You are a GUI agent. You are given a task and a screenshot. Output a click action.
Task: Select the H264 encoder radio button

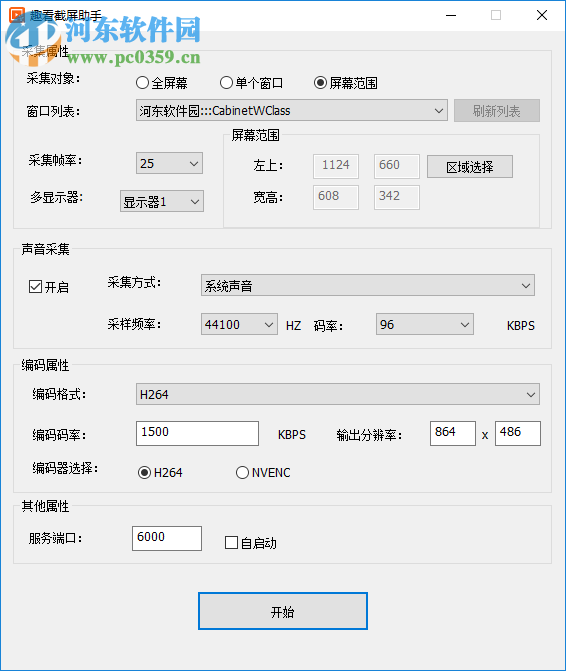[x=160, y=472]
